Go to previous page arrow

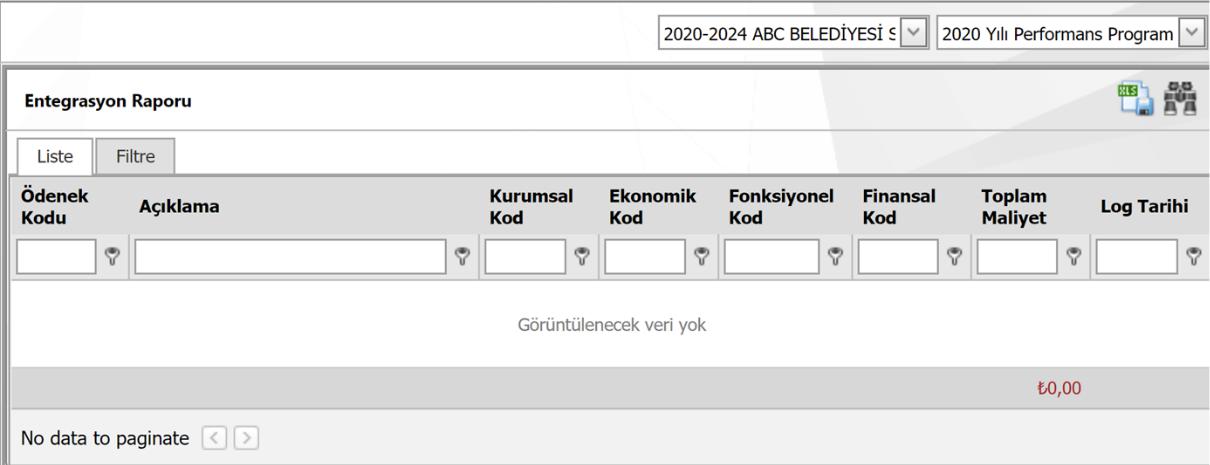pos(213,438)
